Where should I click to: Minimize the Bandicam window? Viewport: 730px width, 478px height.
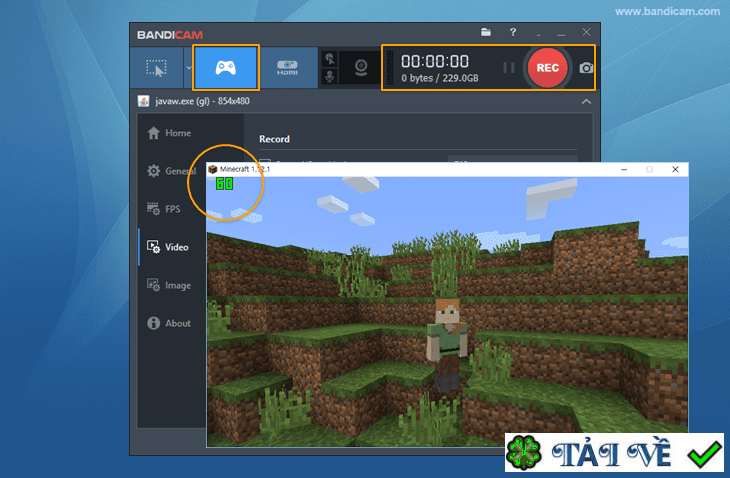click(x=561, y=33)
